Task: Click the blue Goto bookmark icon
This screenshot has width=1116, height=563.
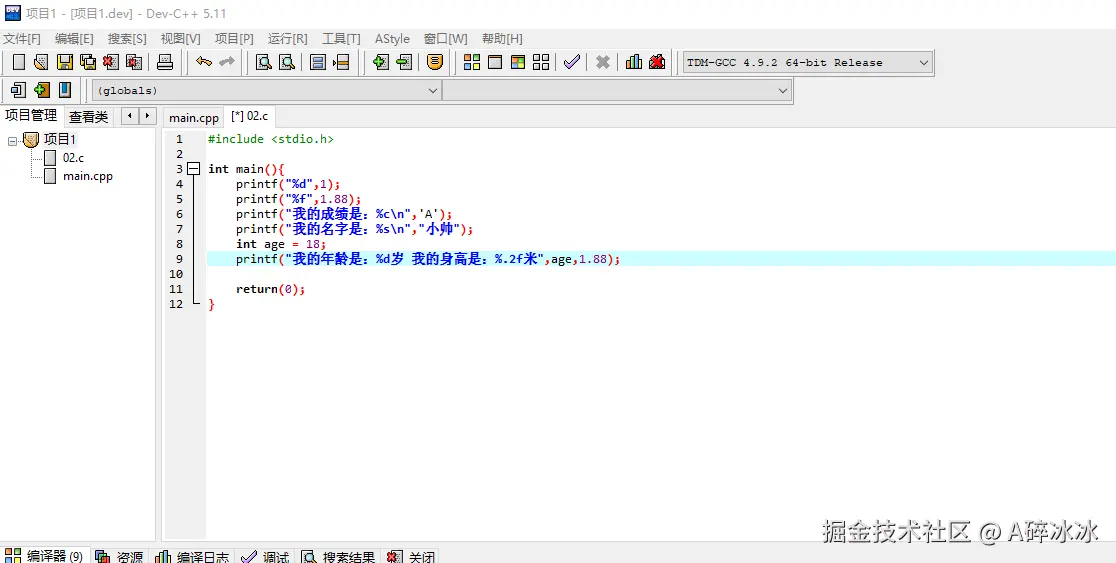Action: pos(65,90)
